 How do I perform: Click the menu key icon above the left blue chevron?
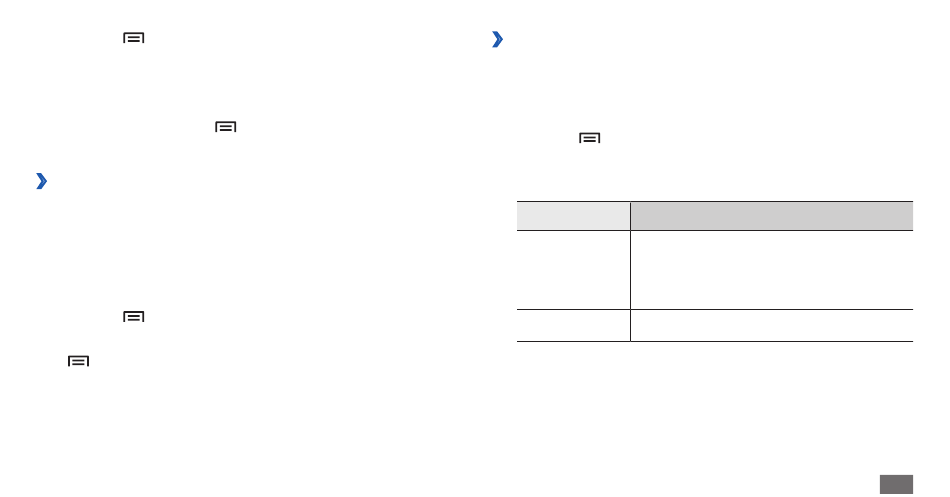[x=225, y=127]
